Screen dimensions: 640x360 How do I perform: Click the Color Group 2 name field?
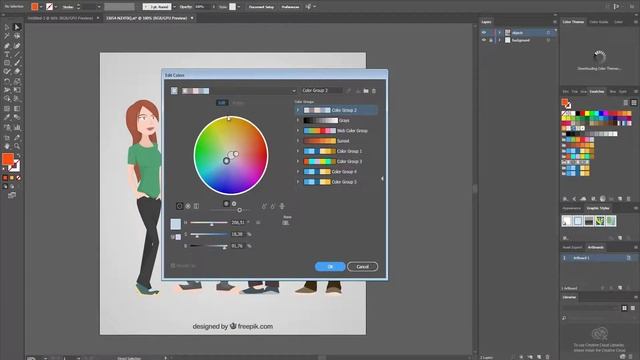[322, 90]
